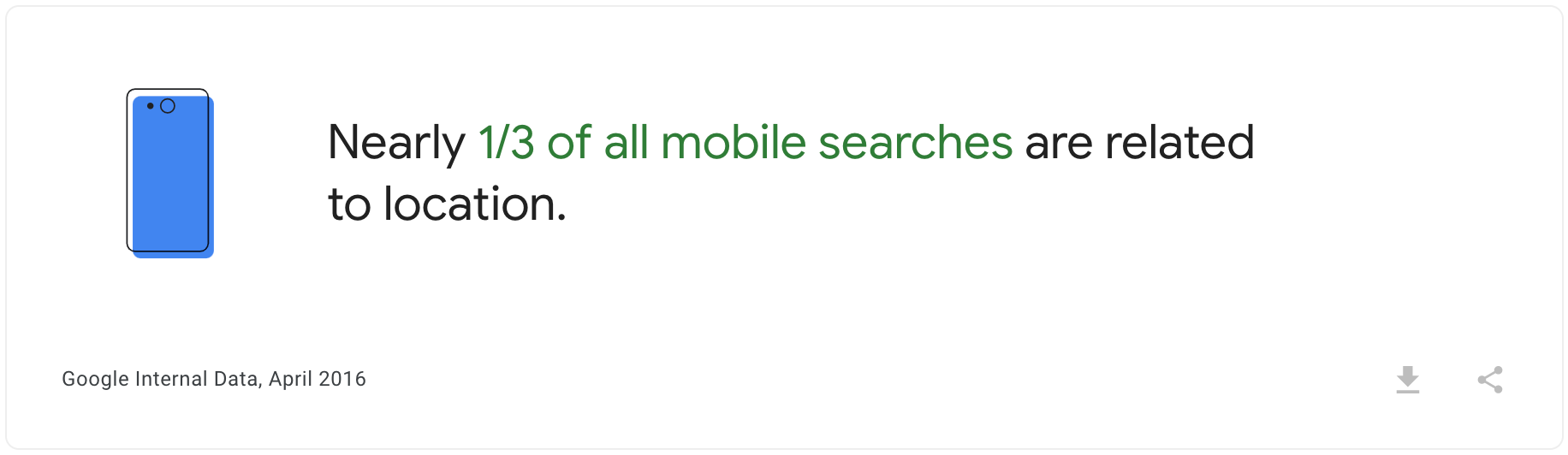Click the "to location." line of text
The image size is (1568, 455).
tap(447, 204)
